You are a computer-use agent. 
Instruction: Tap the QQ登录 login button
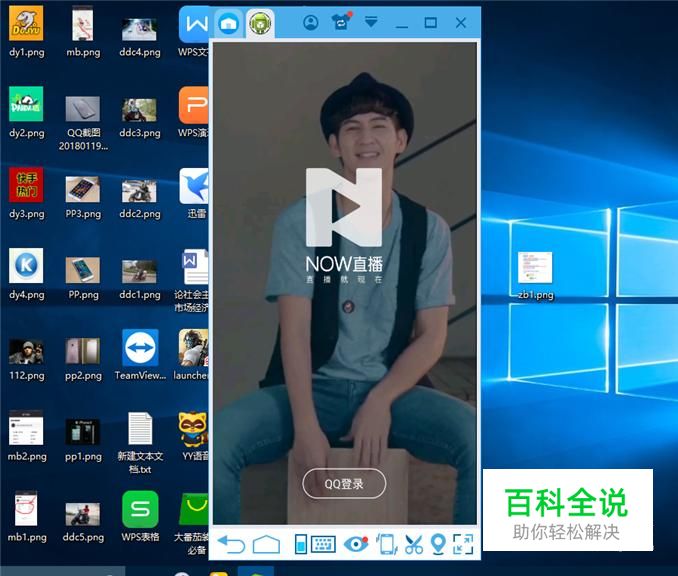pyautogui.click(x=344, y=483)
